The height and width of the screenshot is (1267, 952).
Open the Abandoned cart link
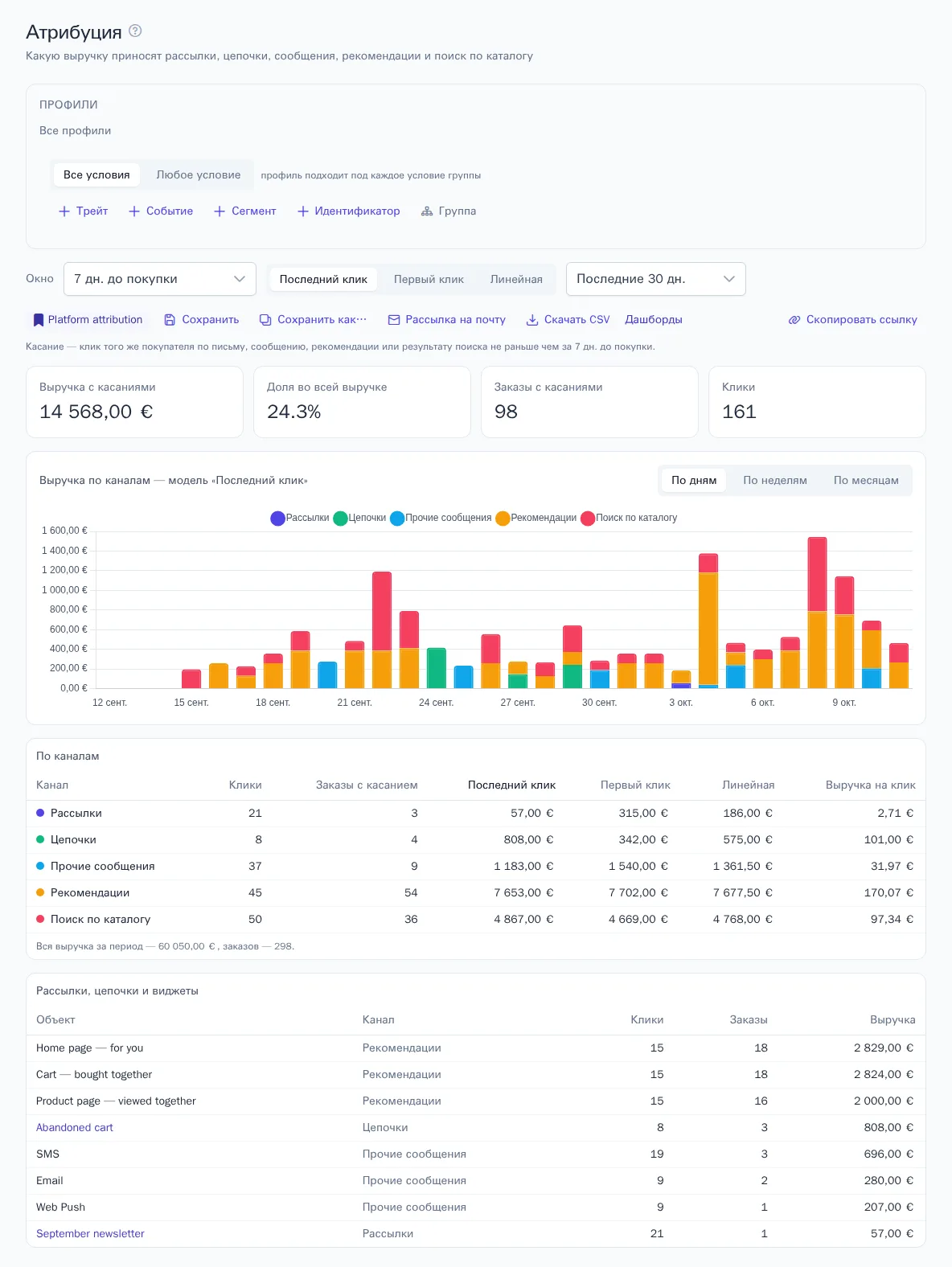[x=75, y=1128]
